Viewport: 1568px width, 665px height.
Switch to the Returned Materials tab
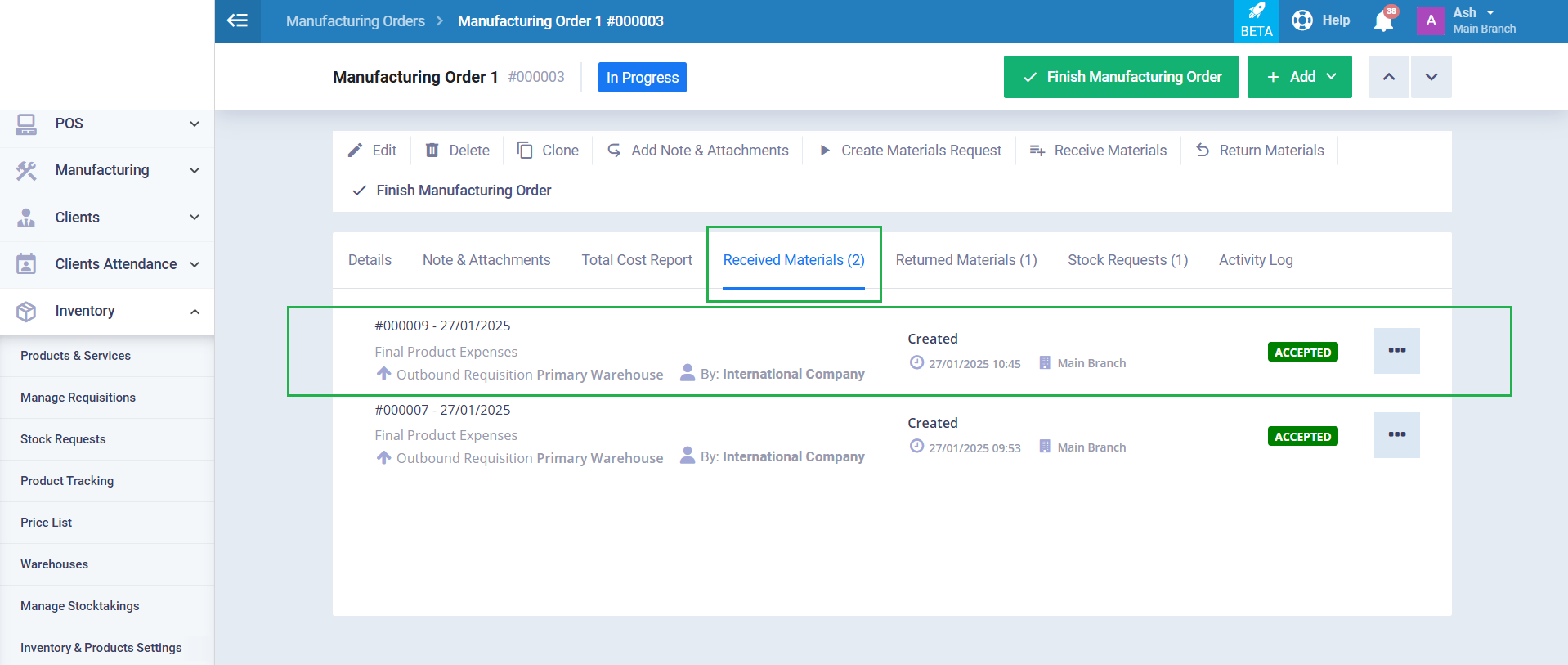(965, 260)
